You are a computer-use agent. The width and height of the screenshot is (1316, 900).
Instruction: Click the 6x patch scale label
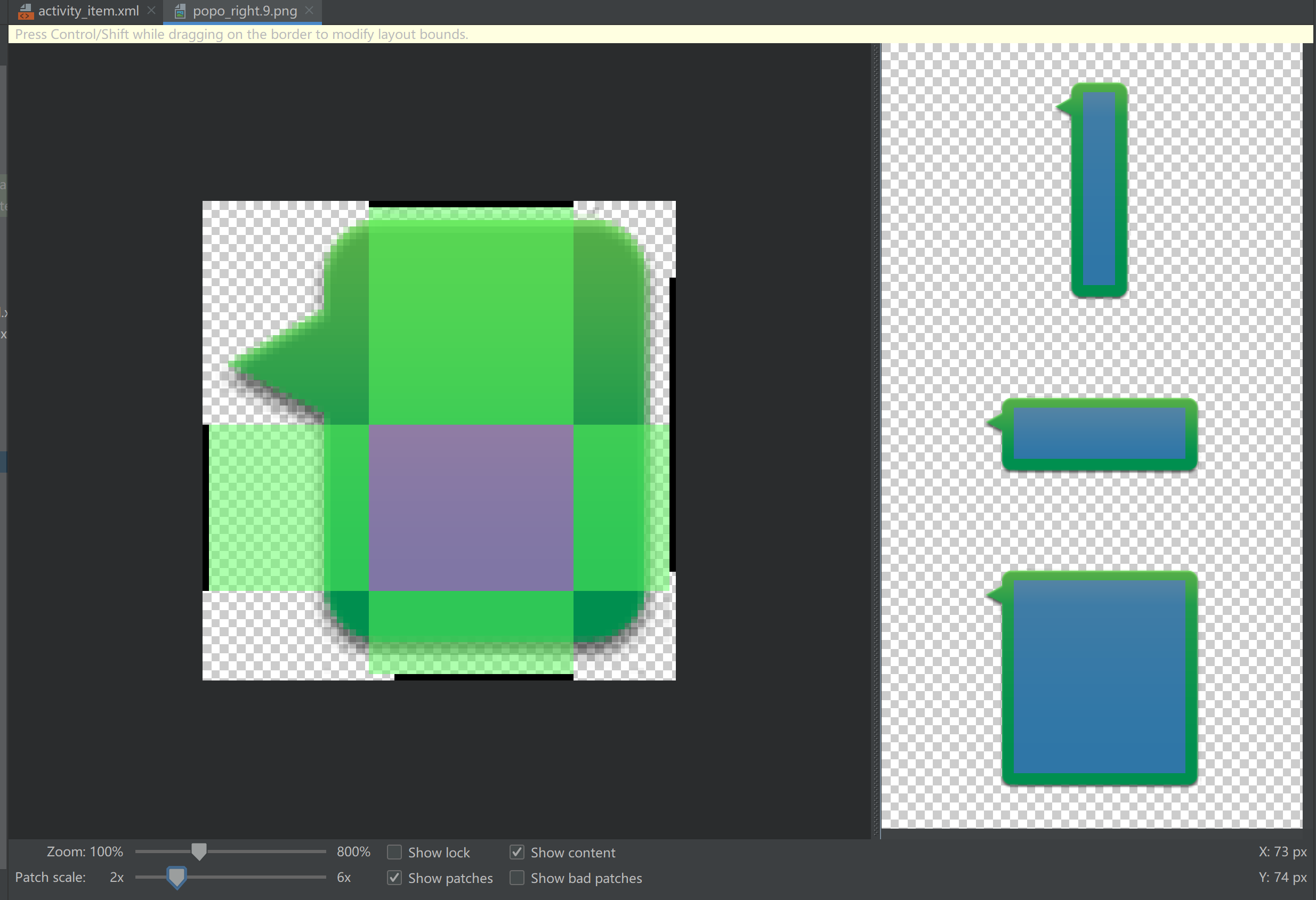pos(344,878)
